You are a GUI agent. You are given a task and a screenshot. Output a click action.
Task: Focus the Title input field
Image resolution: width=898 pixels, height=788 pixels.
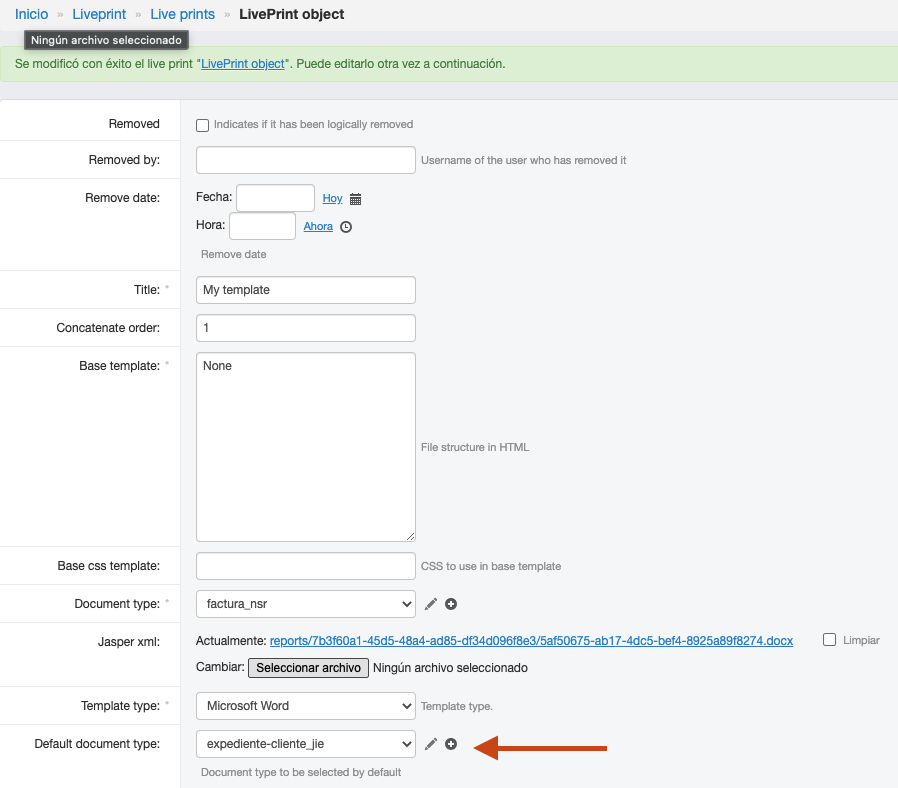pos(306,290)
